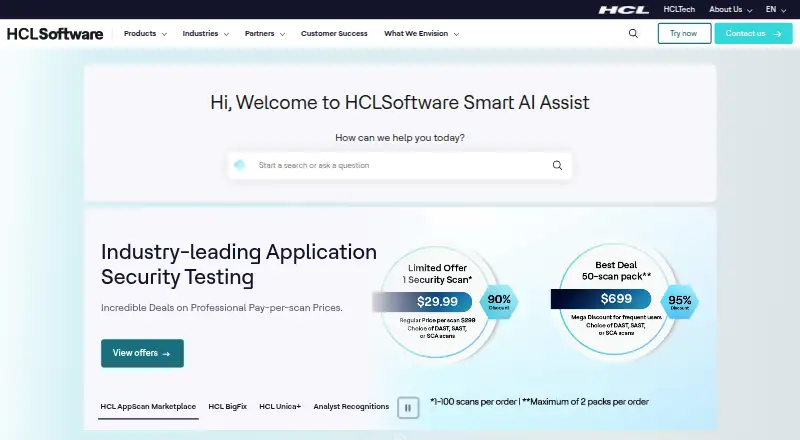
Task: Expand the Partners menu
Action: (x=265, y=34)
